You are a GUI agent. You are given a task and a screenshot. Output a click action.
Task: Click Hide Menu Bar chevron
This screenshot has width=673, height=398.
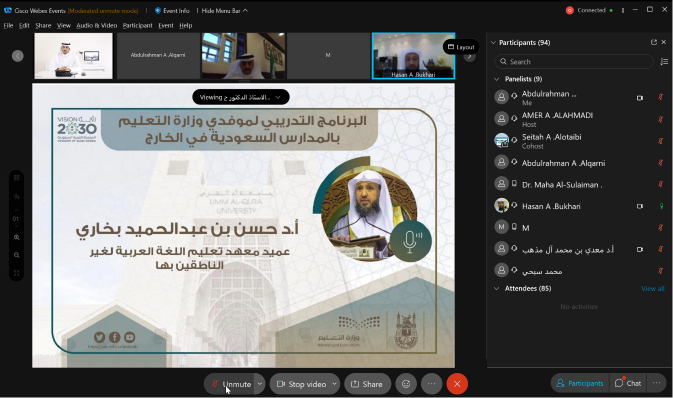coord(246,10)
